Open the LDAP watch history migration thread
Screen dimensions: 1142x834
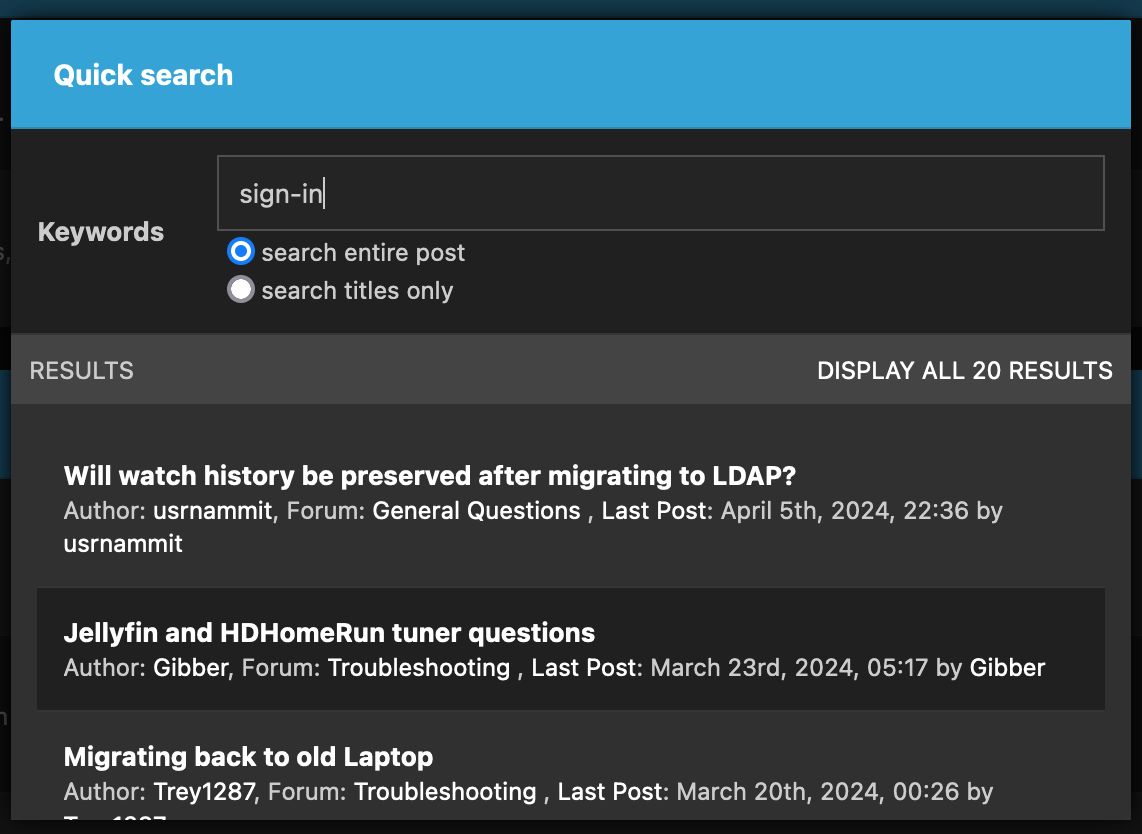[429, 476]
